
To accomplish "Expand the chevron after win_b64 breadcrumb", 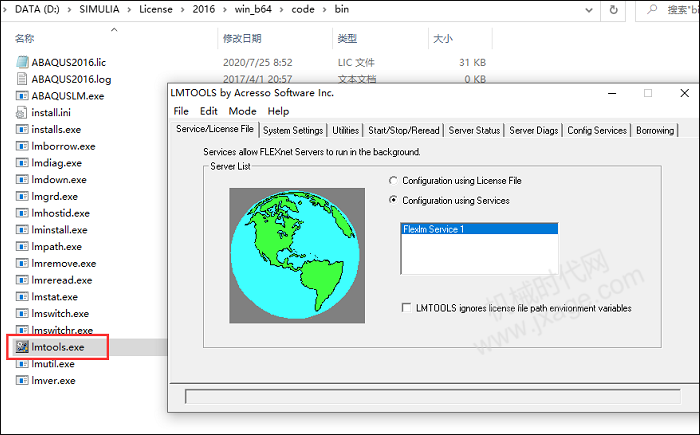I will point(282,9).
